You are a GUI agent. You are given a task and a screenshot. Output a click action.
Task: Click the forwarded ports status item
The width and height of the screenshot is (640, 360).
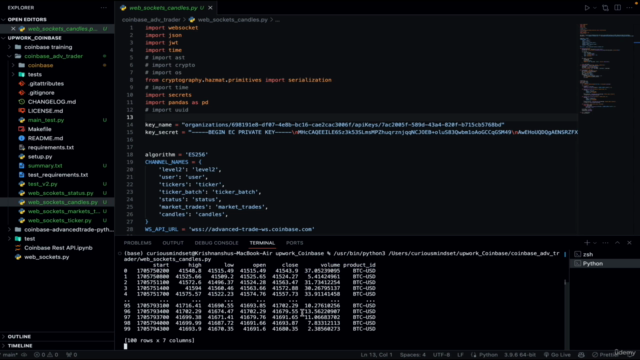(x=71, y=355)
